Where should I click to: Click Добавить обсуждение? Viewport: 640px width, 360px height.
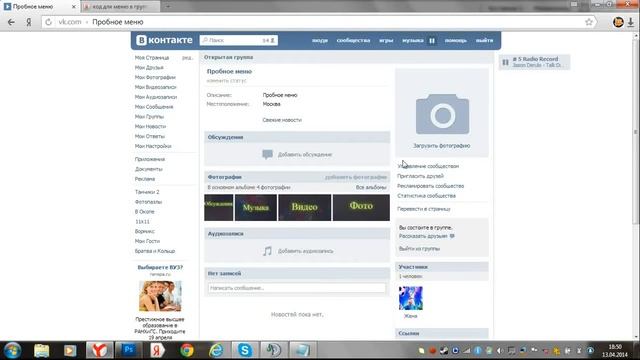305,155
